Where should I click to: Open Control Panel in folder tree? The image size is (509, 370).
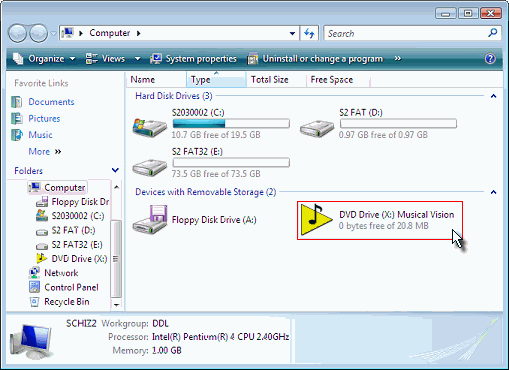click(71, 288)
